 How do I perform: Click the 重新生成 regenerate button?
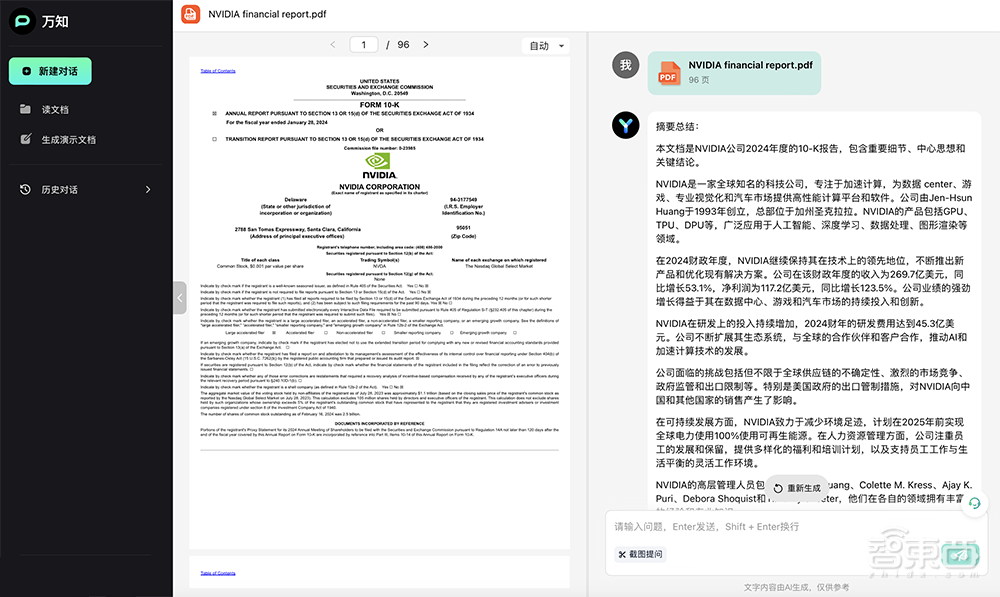(x=799, y=487)
